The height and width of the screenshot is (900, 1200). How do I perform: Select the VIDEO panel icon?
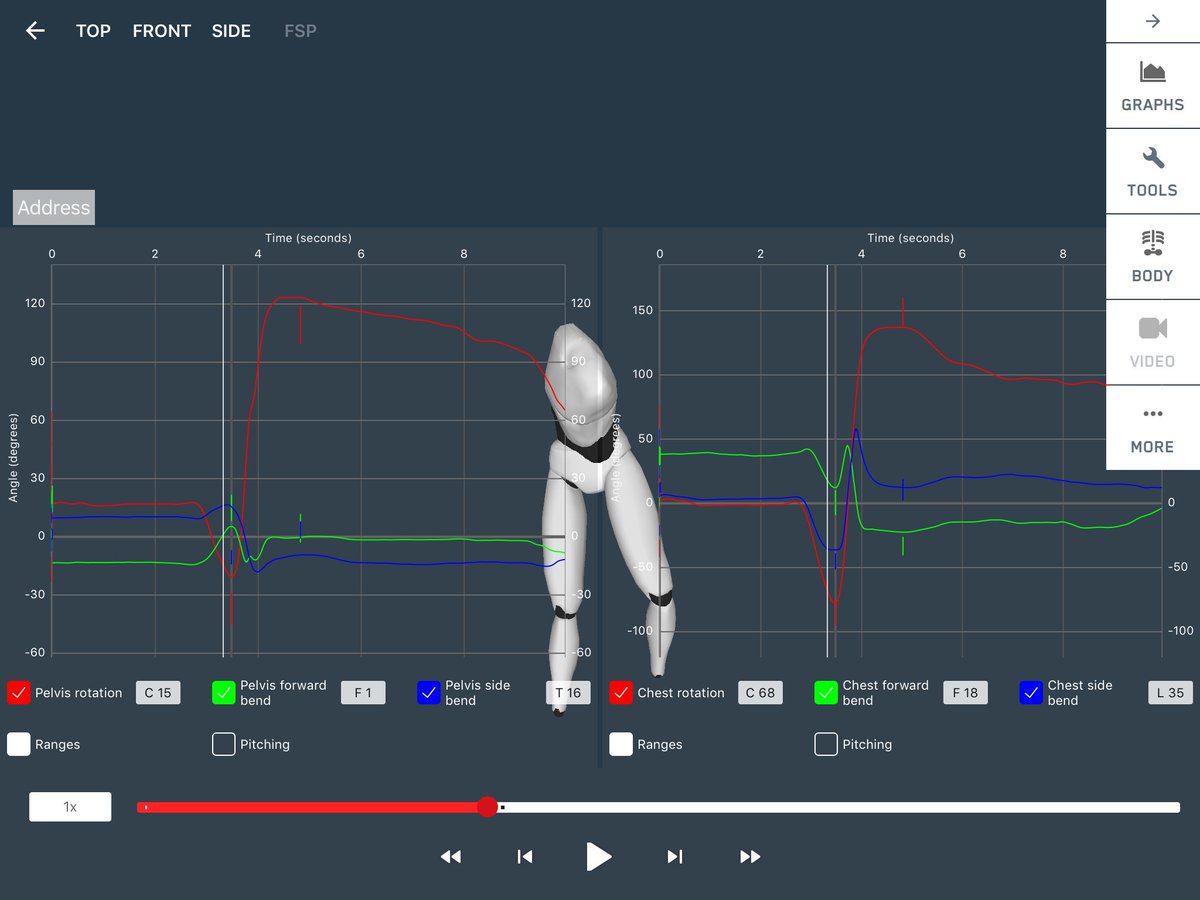click(1151, 342)
